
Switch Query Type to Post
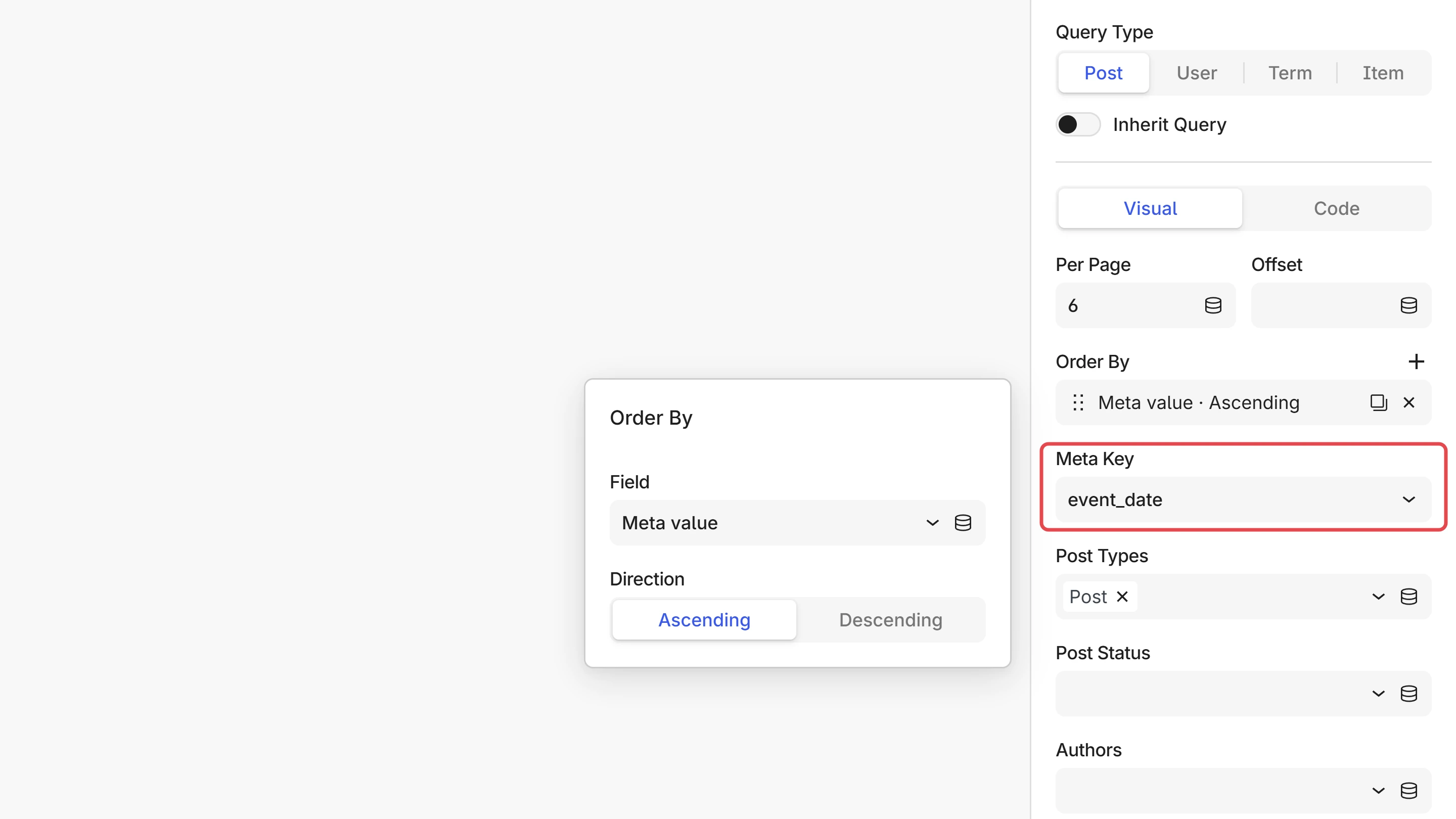click(x=1103, y=73)
